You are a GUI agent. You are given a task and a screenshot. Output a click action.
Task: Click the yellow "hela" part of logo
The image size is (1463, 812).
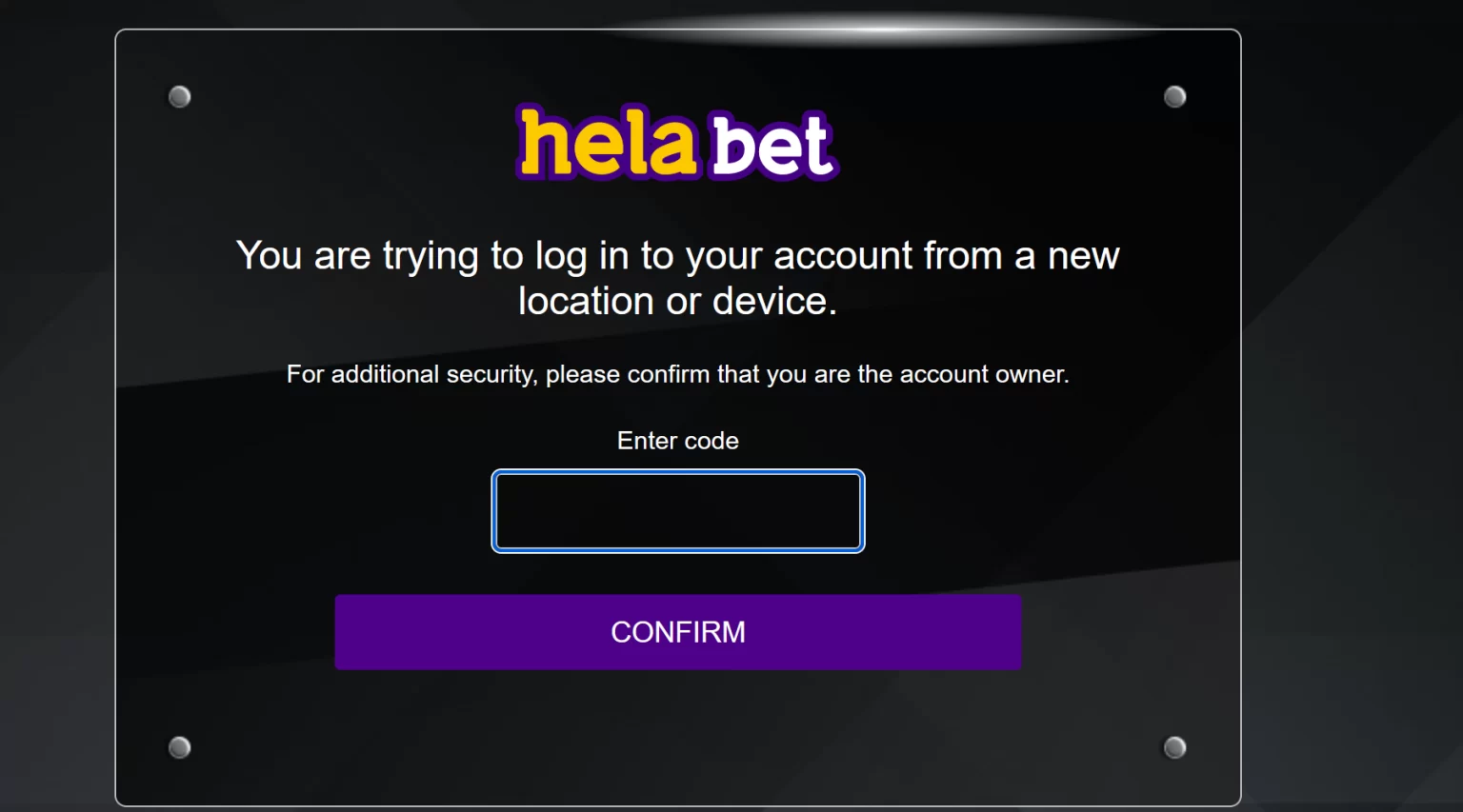607,144
